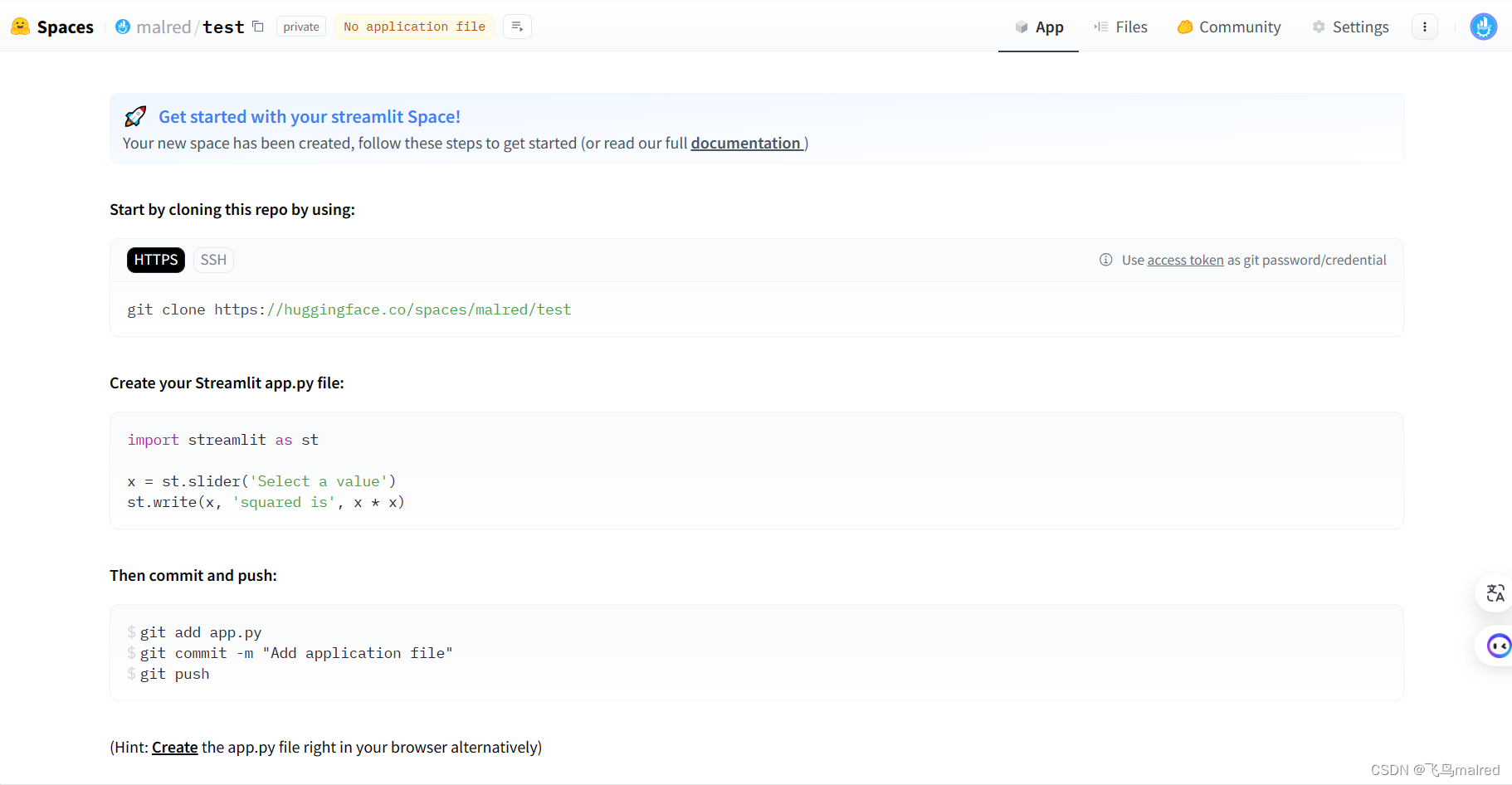Screen dimensions: 1512x785
Task: Click the Settings gear icon
Action: point(1319,27)
